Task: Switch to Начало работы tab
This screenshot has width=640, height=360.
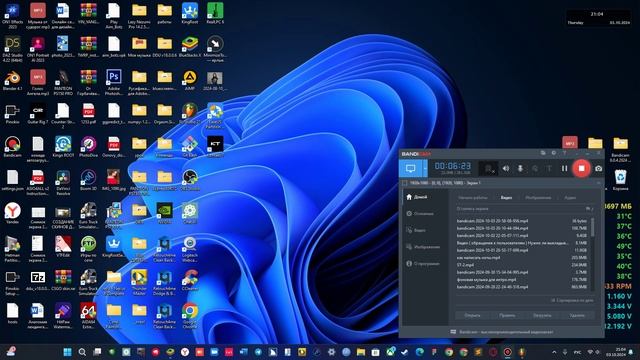Action: [x=473, y=198]
